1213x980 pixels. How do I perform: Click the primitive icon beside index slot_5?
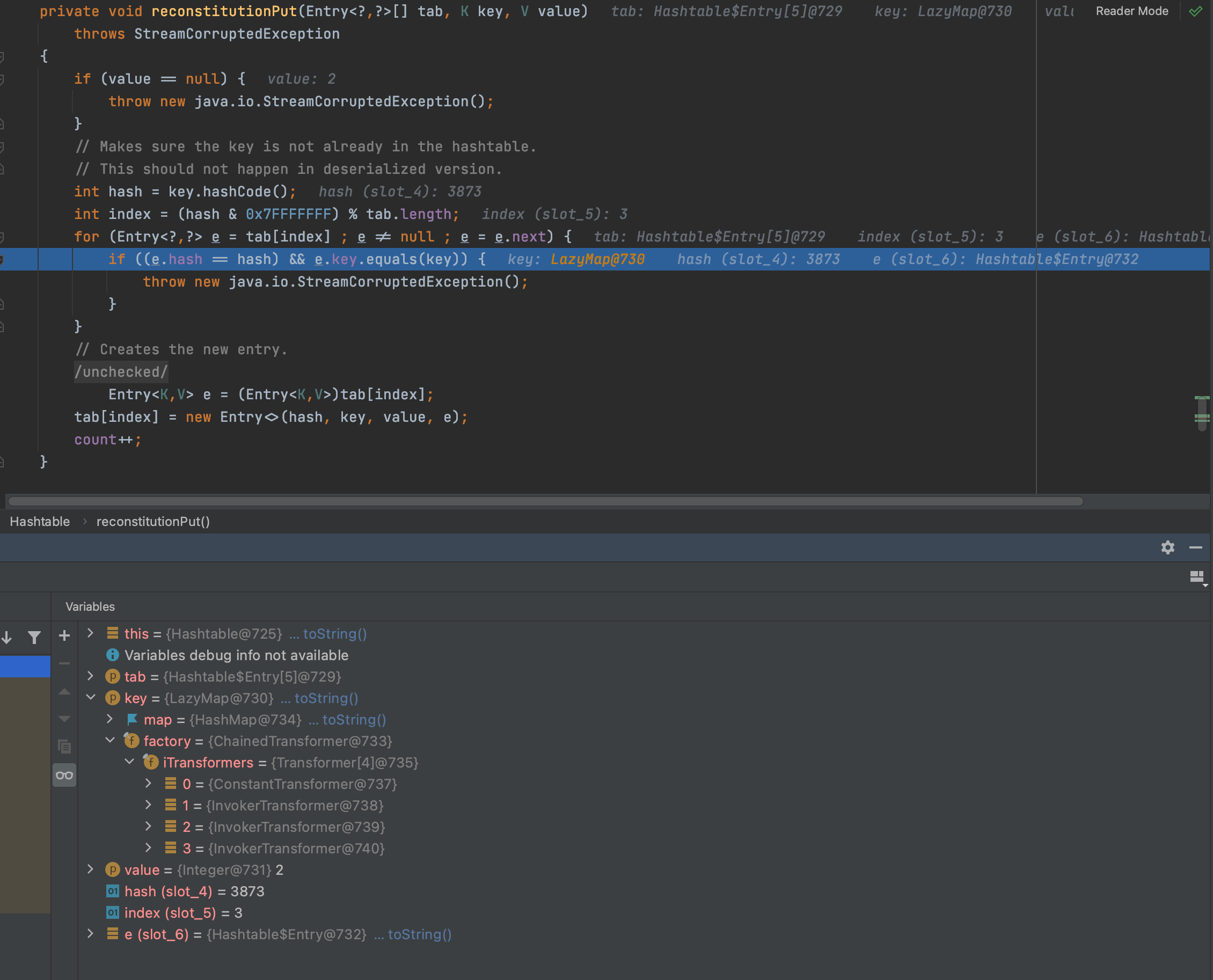[112, 912]
